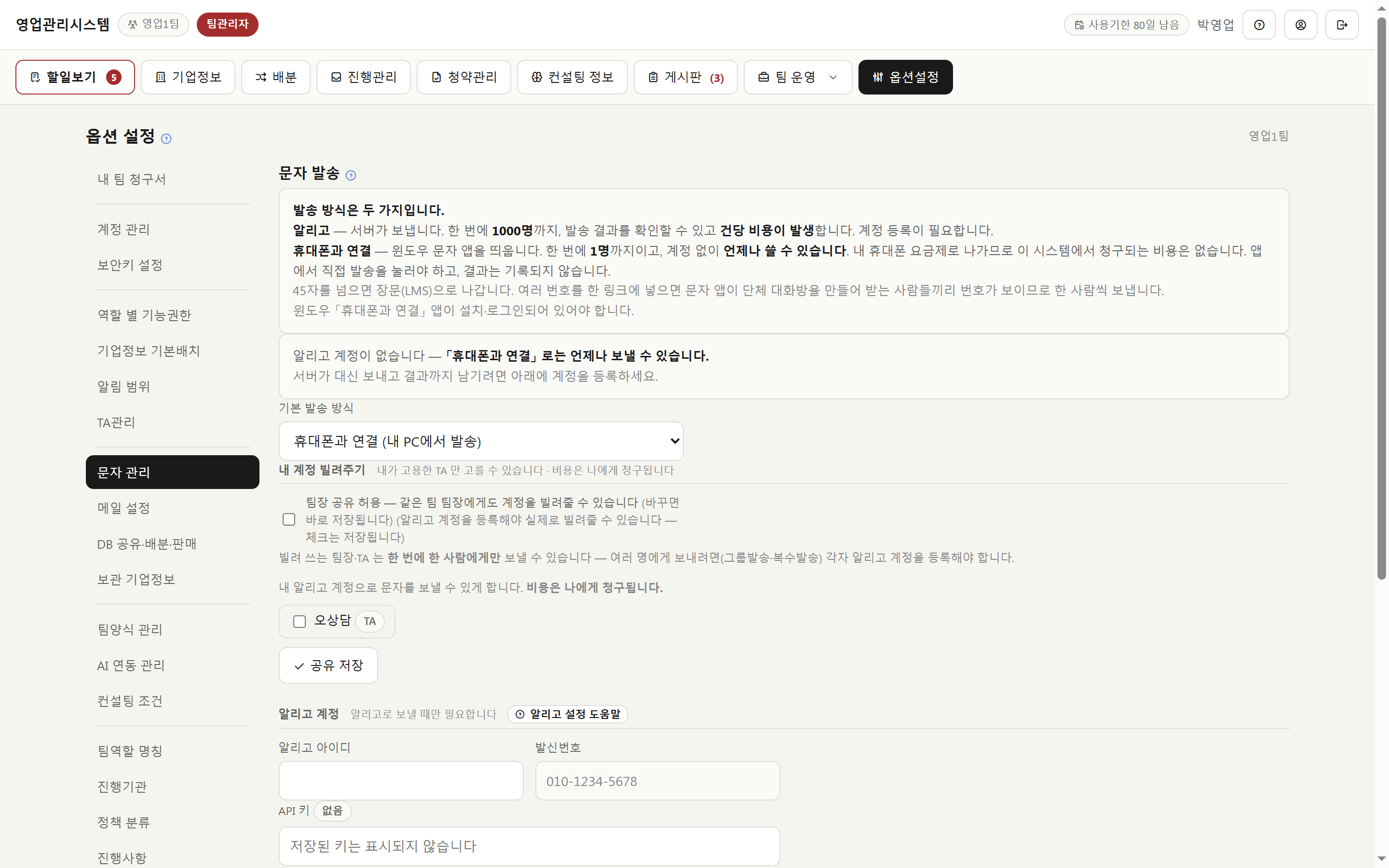Expand the 팀 운영 dropdown menu
The height and width of the screenshot is (868, 1389).
(798, 77)
